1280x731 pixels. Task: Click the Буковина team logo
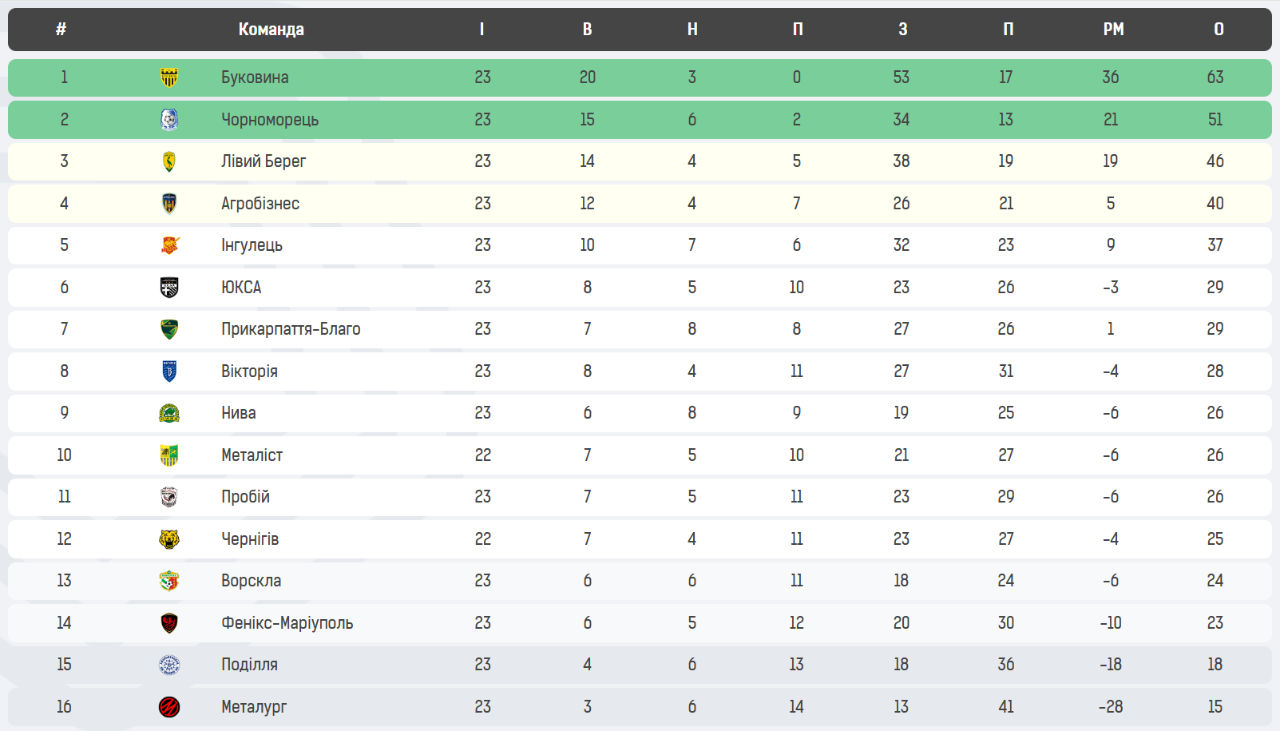(x=170, y=78)
